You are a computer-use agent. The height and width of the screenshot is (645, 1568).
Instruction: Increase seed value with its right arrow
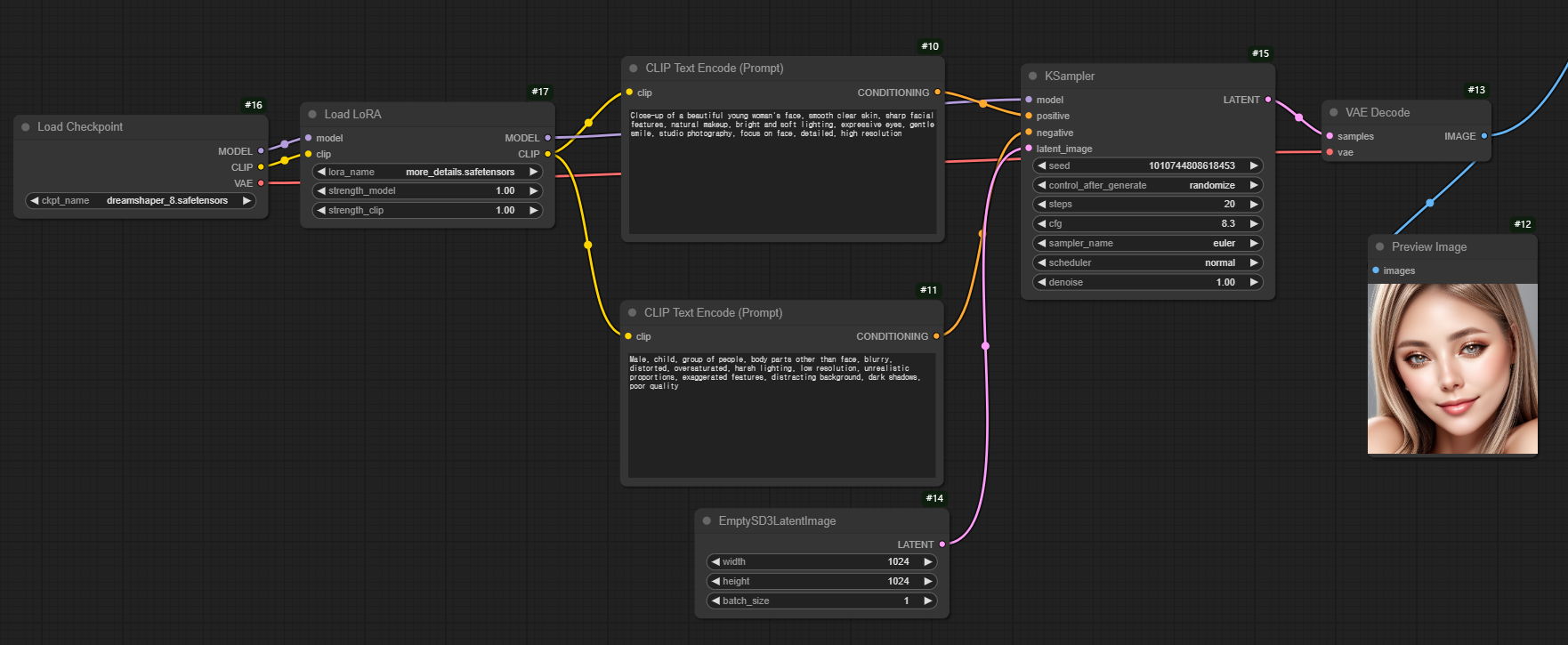pos(1254,165)
